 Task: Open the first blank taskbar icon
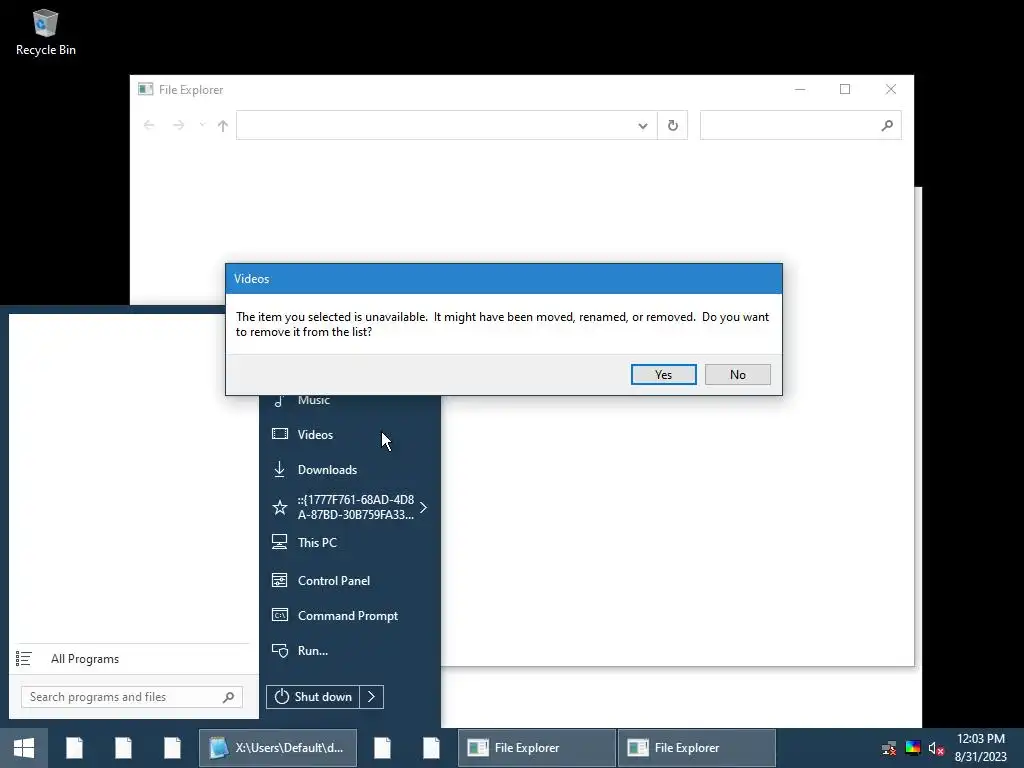tap(74, 748)
